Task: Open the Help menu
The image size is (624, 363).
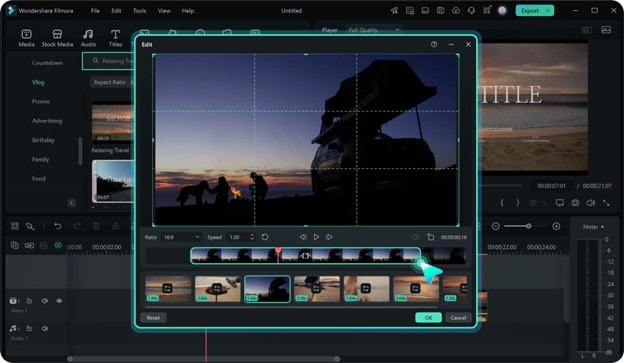Action: [188, 11]
